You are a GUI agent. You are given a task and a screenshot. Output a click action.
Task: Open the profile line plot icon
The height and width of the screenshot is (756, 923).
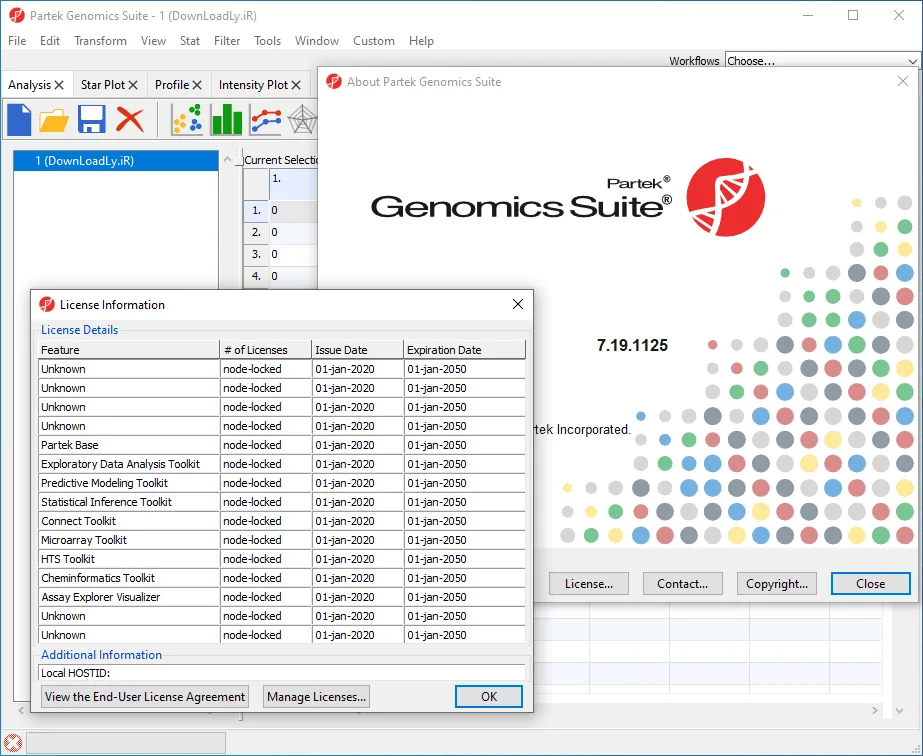pos(266,120)
